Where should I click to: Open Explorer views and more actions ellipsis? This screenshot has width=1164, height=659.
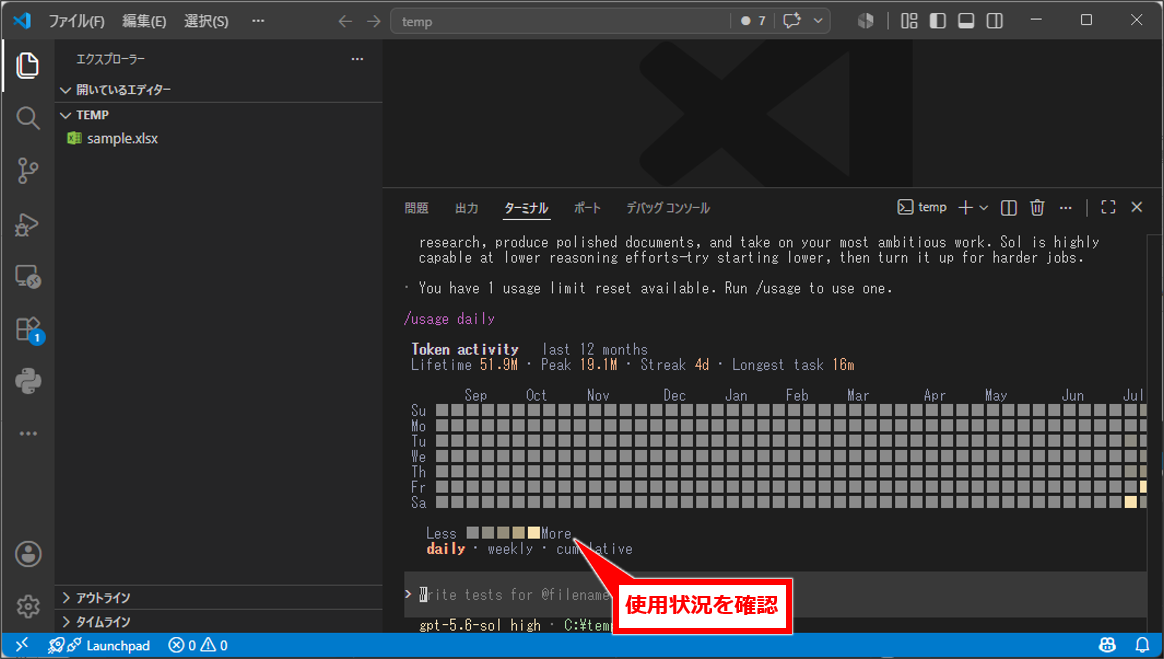tap(357, 59)
